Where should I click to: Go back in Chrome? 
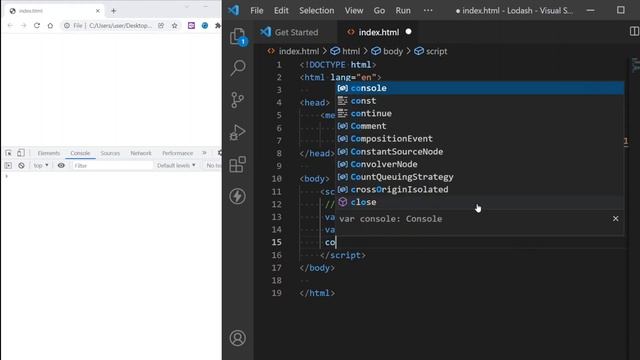(x=10, y=25)
